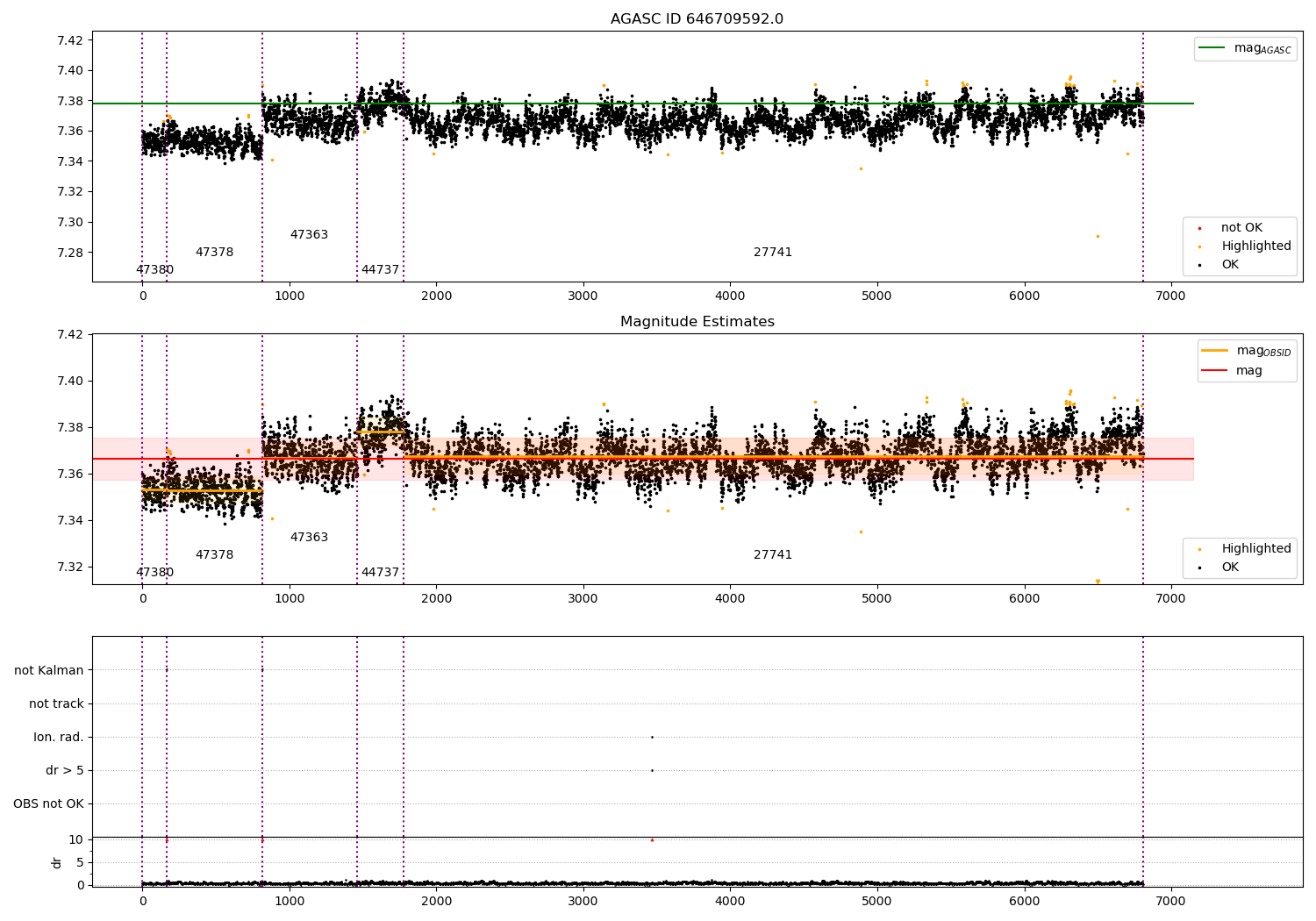Click obsid label 44737 in the top plot
The image size is (1316, 921).
[x=380, y=270]
